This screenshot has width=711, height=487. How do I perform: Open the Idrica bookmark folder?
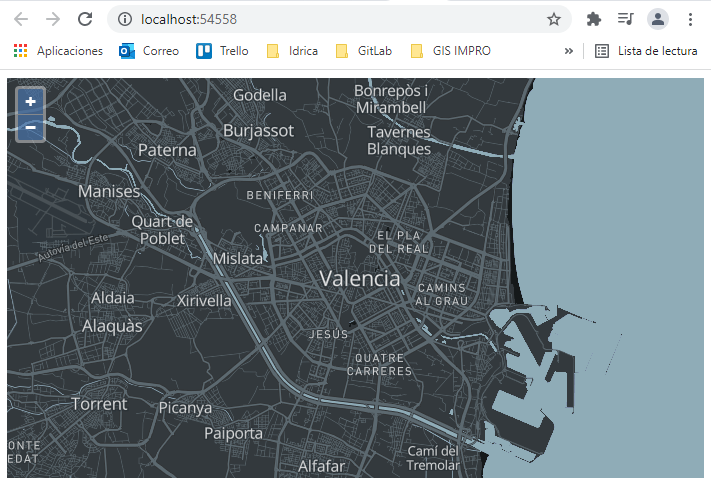[292, 51]
